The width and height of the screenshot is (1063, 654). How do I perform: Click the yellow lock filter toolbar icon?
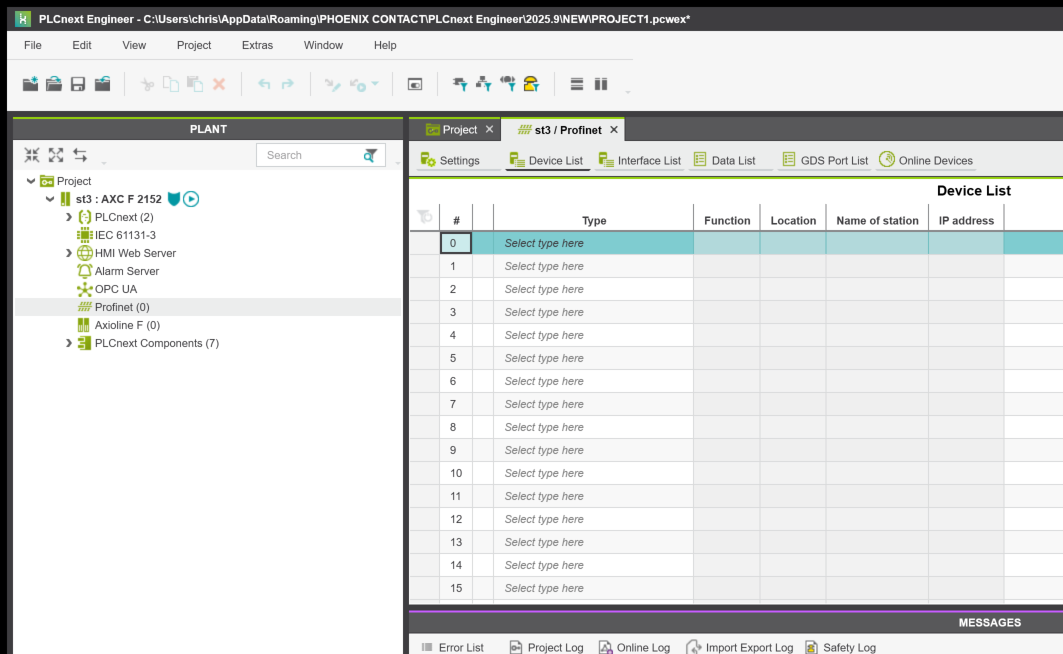(x=531, y=85)
